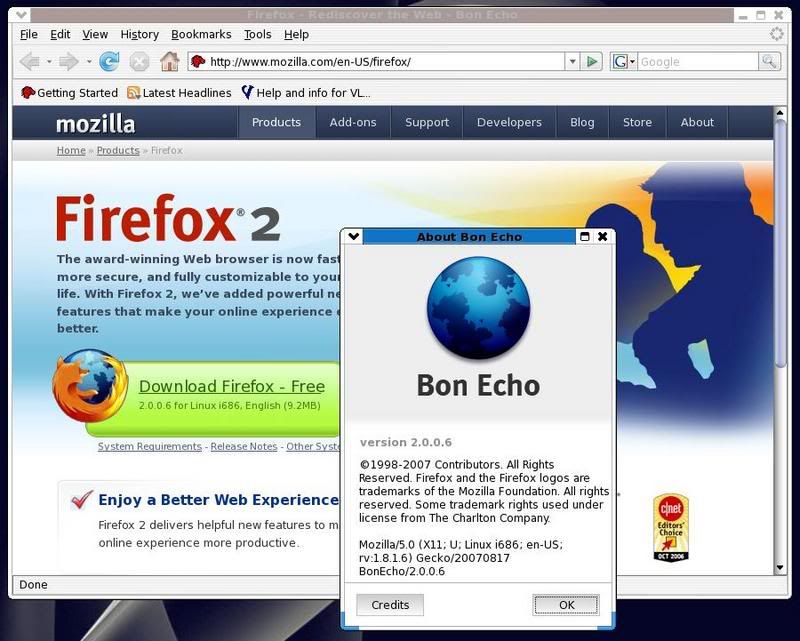Screen dimensions: 800x641
Task: Click the search magnifier icon
Action: point(769,62)
